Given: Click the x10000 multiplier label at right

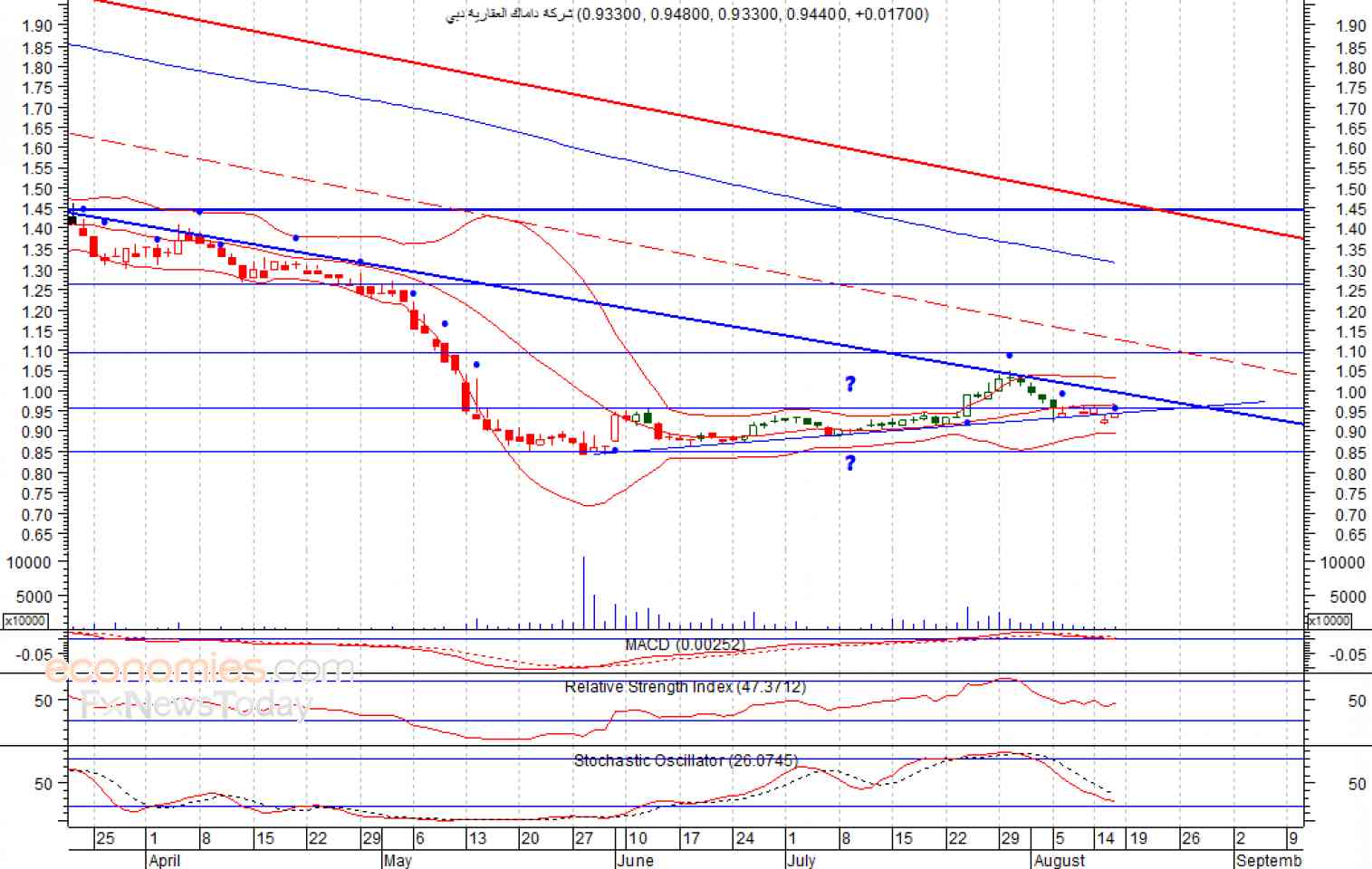Looking at the screenshot, I should click(1329, 621).
